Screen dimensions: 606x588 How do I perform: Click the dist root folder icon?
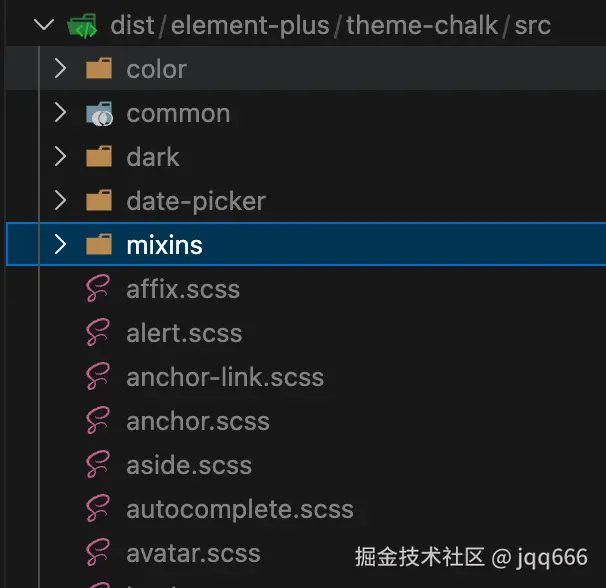[x=82, y=26]
